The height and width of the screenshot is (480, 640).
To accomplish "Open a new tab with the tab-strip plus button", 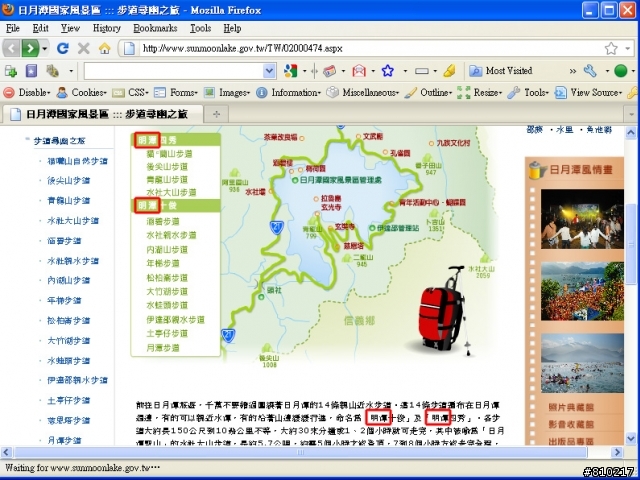I will 216,114.
